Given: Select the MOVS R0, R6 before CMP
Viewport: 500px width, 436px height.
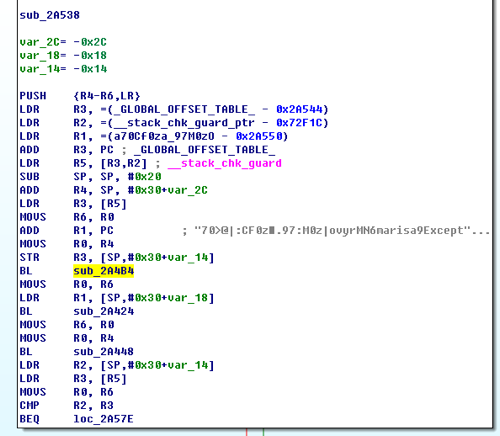Looking at the screenshot, I should pos(67,392).
